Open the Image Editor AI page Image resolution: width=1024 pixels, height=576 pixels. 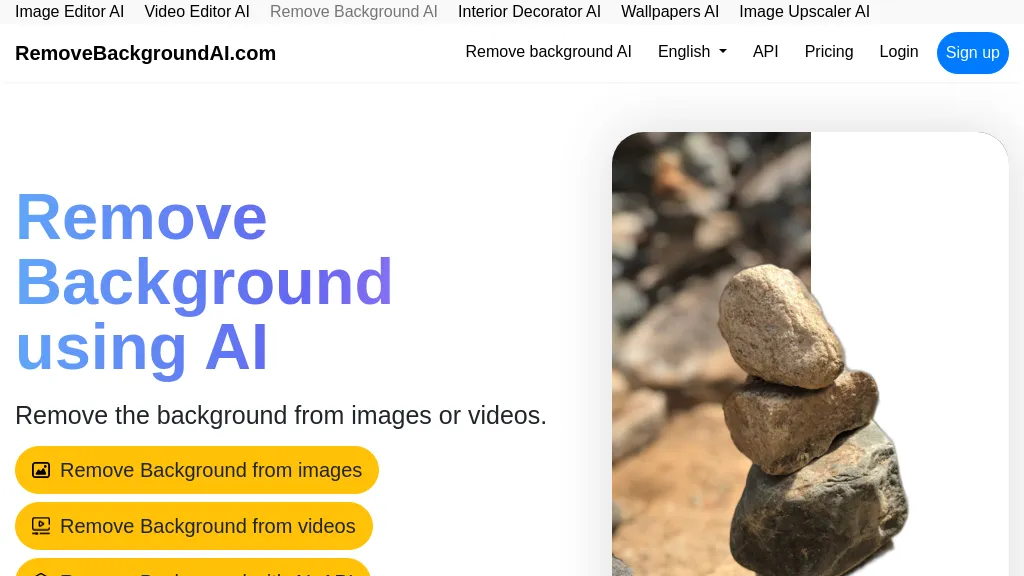[x=70, y=12]
